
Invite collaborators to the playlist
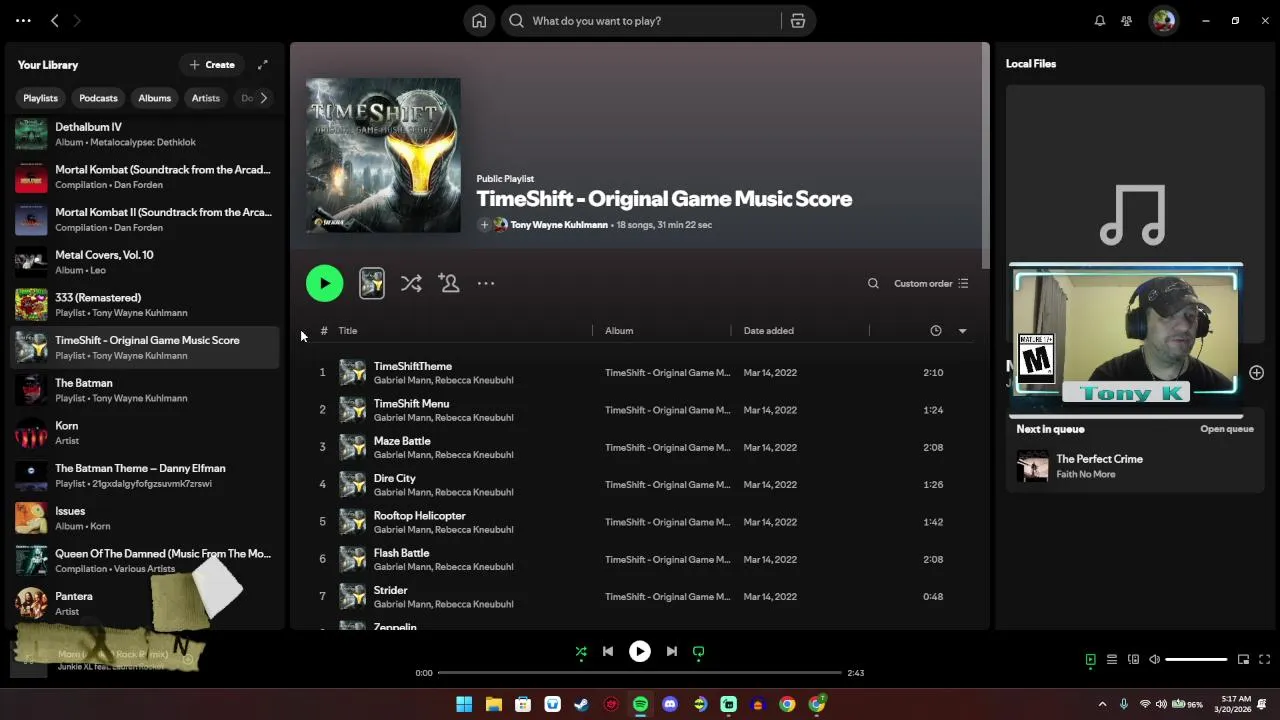click(x=449, y=283)
